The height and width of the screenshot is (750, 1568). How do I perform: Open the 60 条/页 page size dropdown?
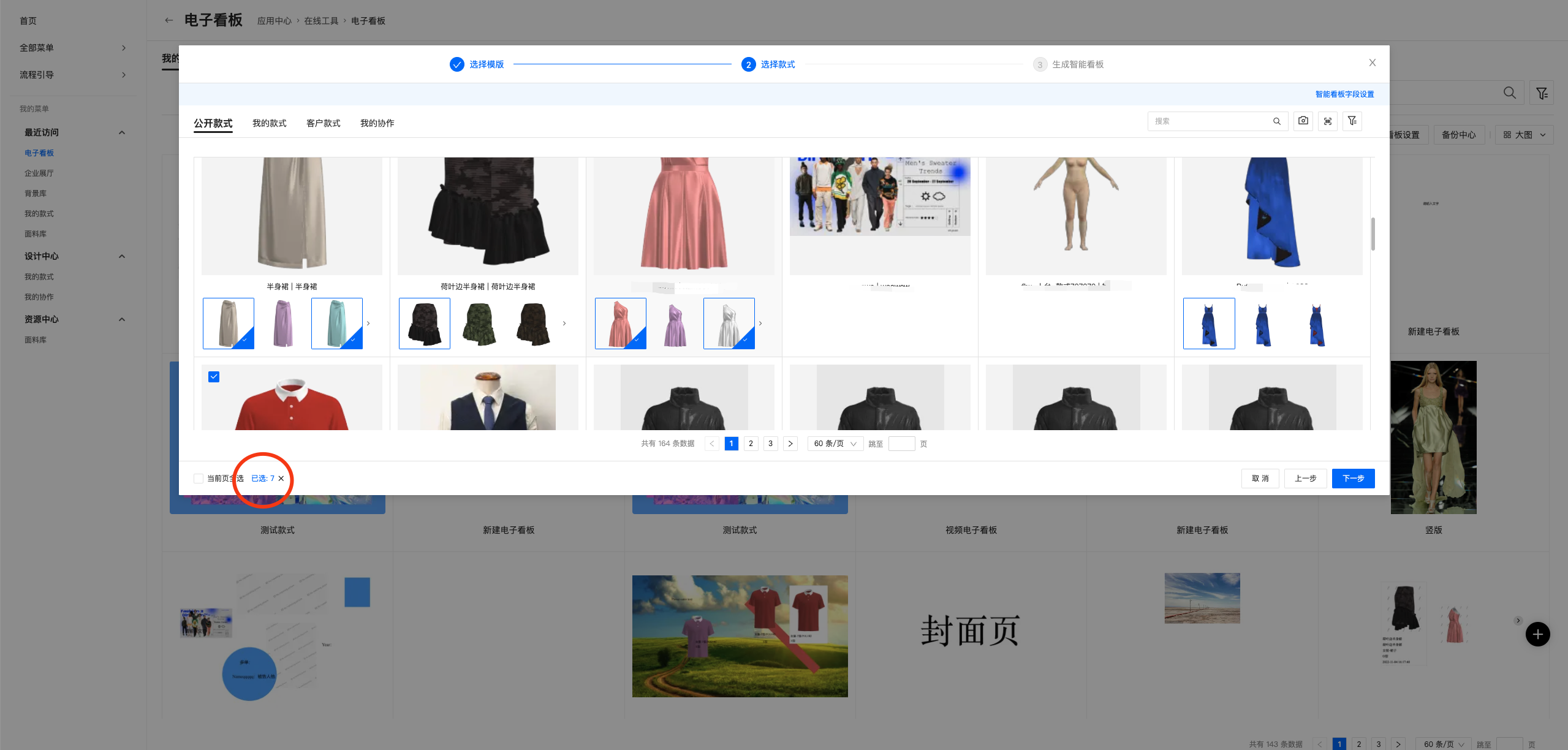coord(835,444)
